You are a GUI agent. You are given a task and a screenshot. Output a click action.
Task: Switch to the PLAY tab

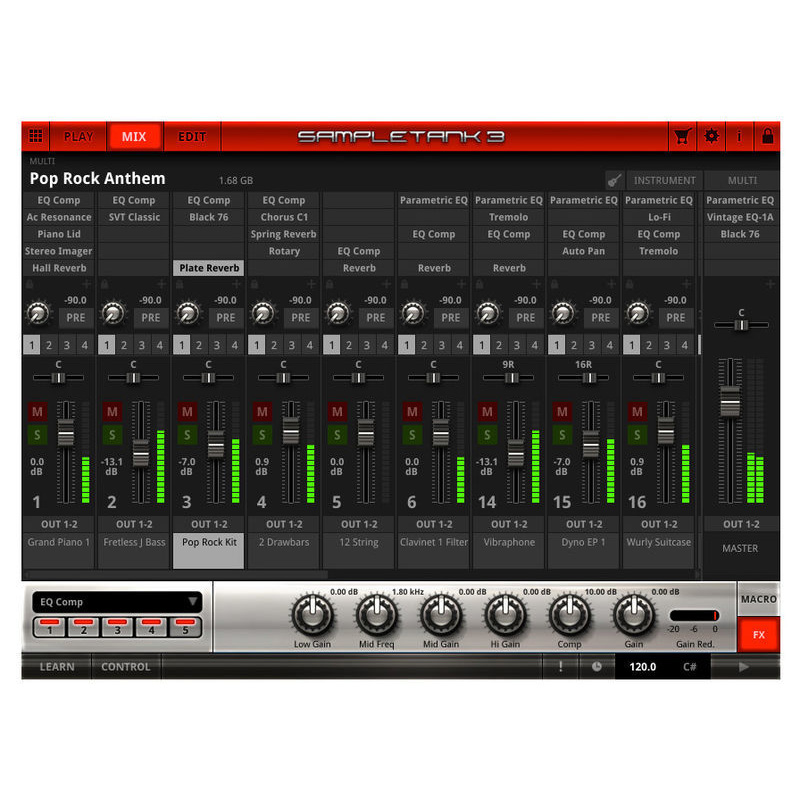(78, 136)
